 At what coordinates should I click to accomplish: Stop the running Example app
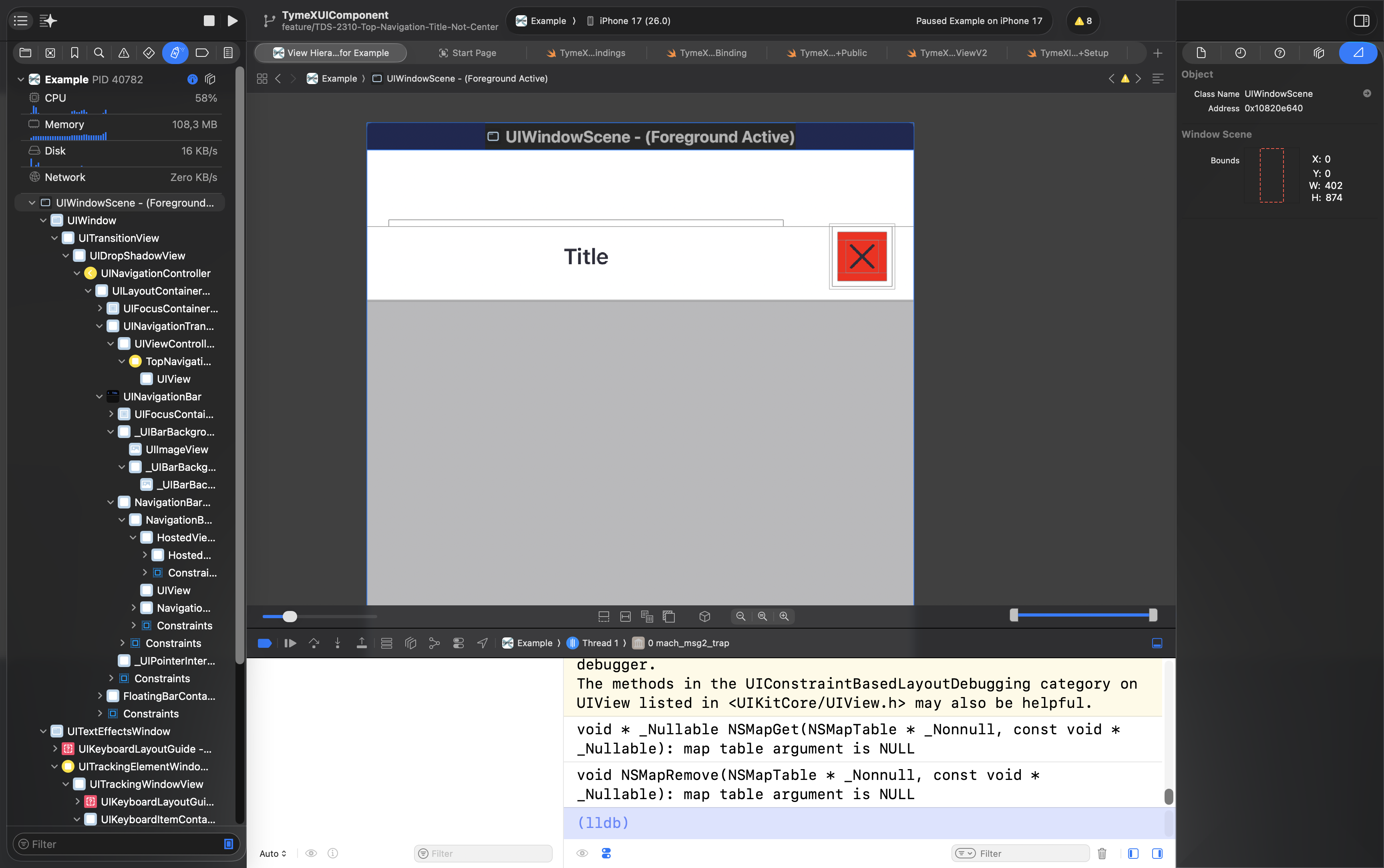click(209, 21)
